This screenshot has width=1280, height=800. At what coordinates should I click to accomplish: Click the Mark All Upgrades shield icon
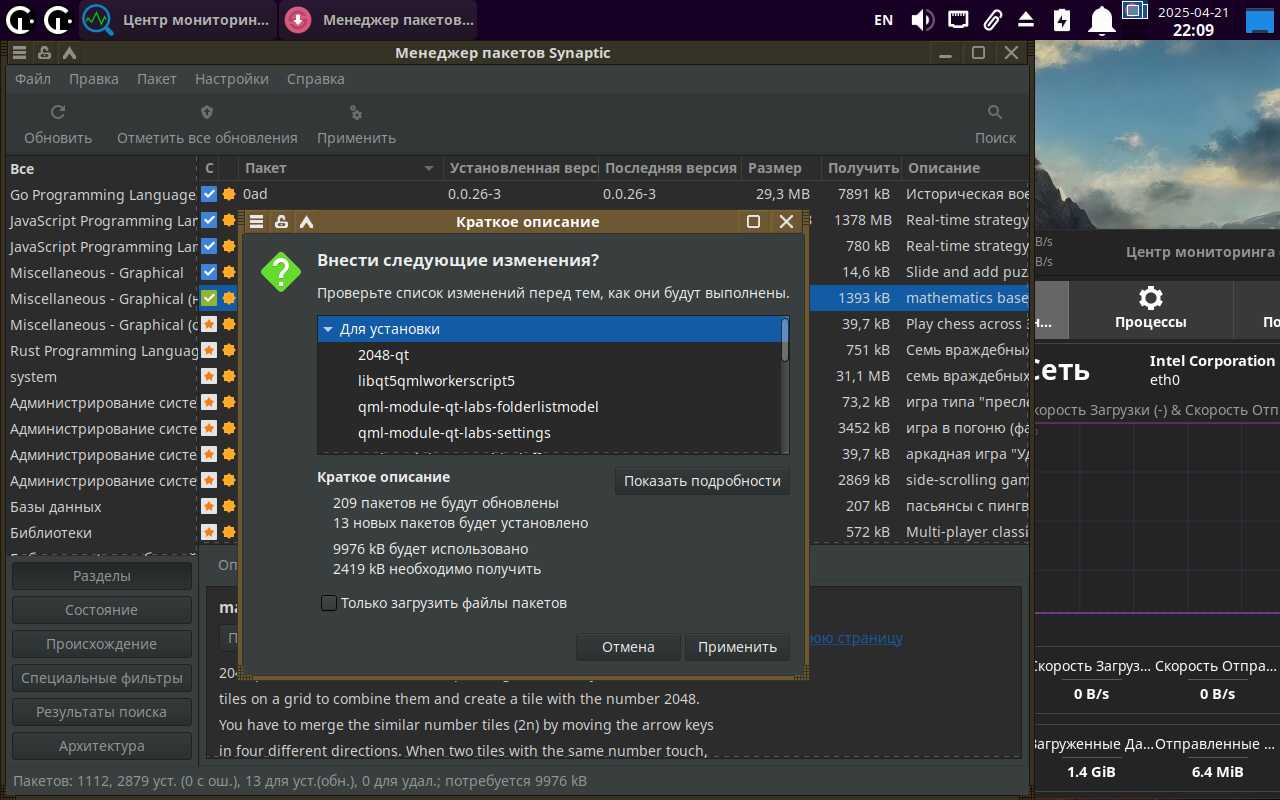pyautogui.click(x=207, y=113)
